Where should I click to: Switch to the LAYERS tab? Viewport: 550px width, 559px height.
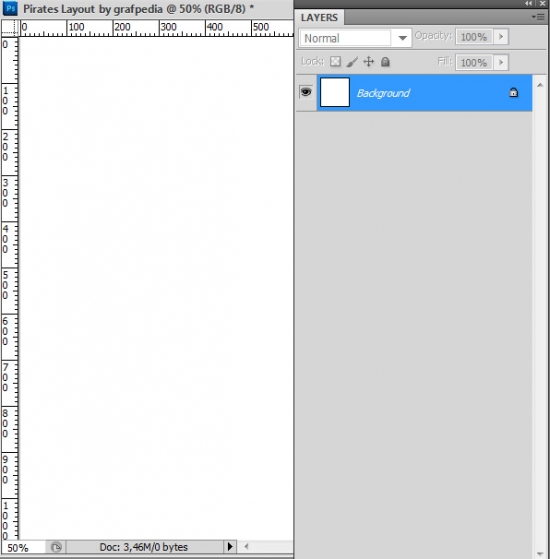coord(319,17)
